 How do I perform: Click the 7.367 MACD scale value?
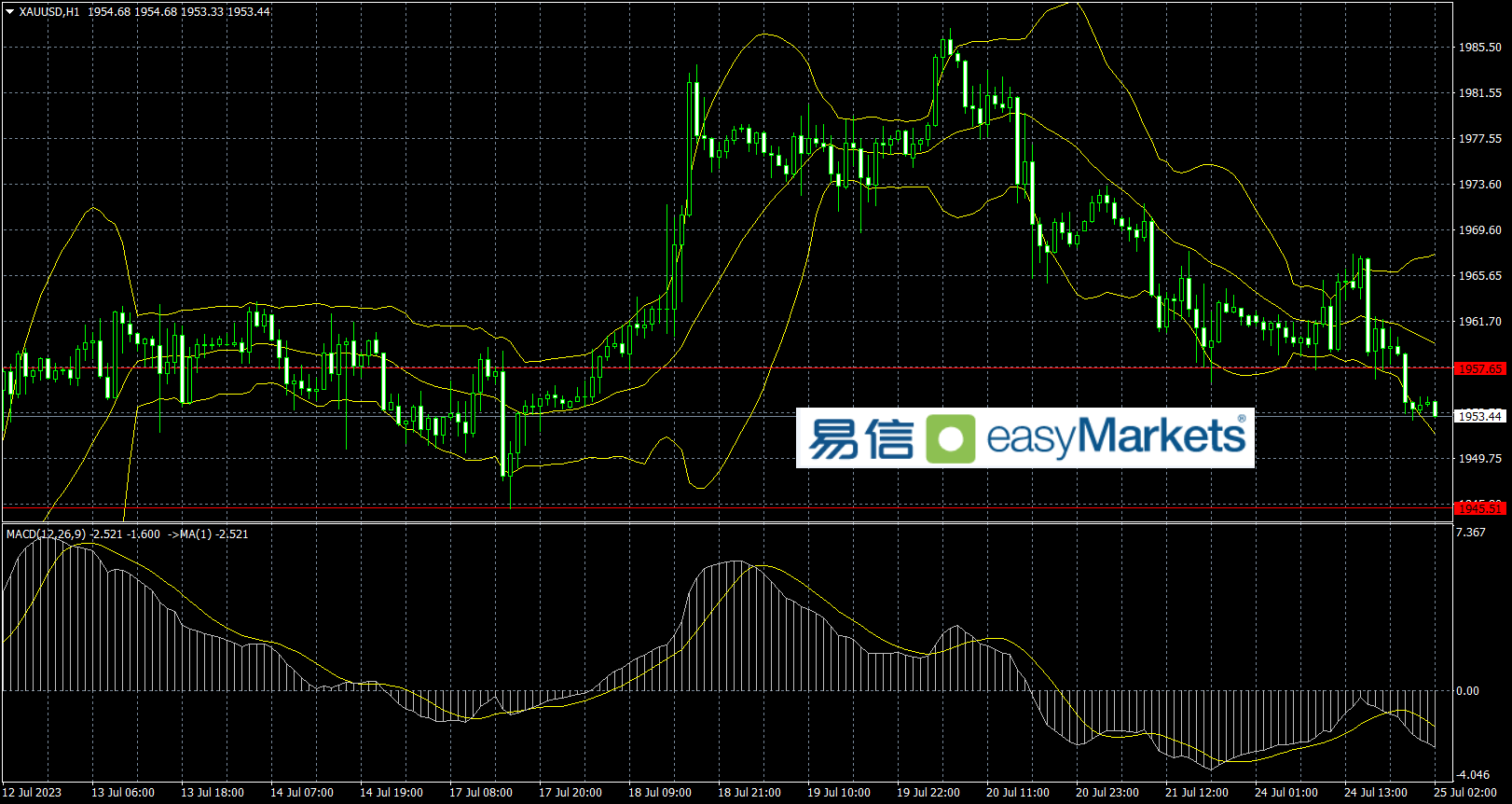(1471, 533)
